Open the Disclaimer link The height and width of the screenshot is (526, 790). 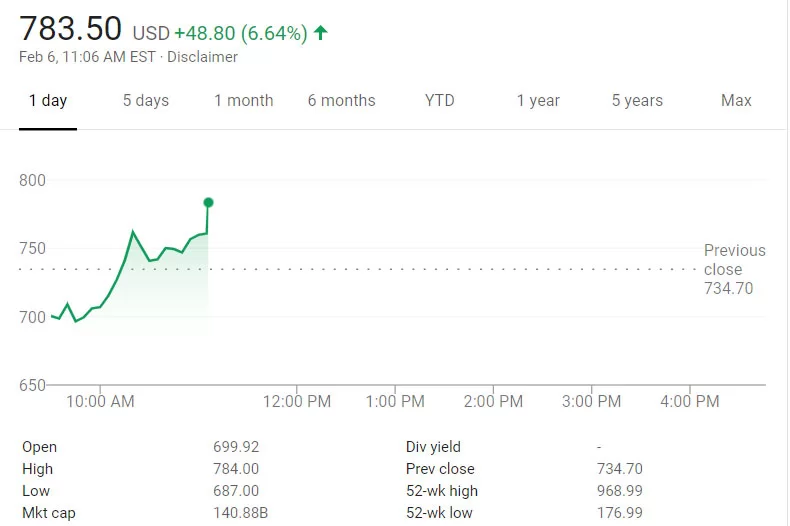point(202,57)
